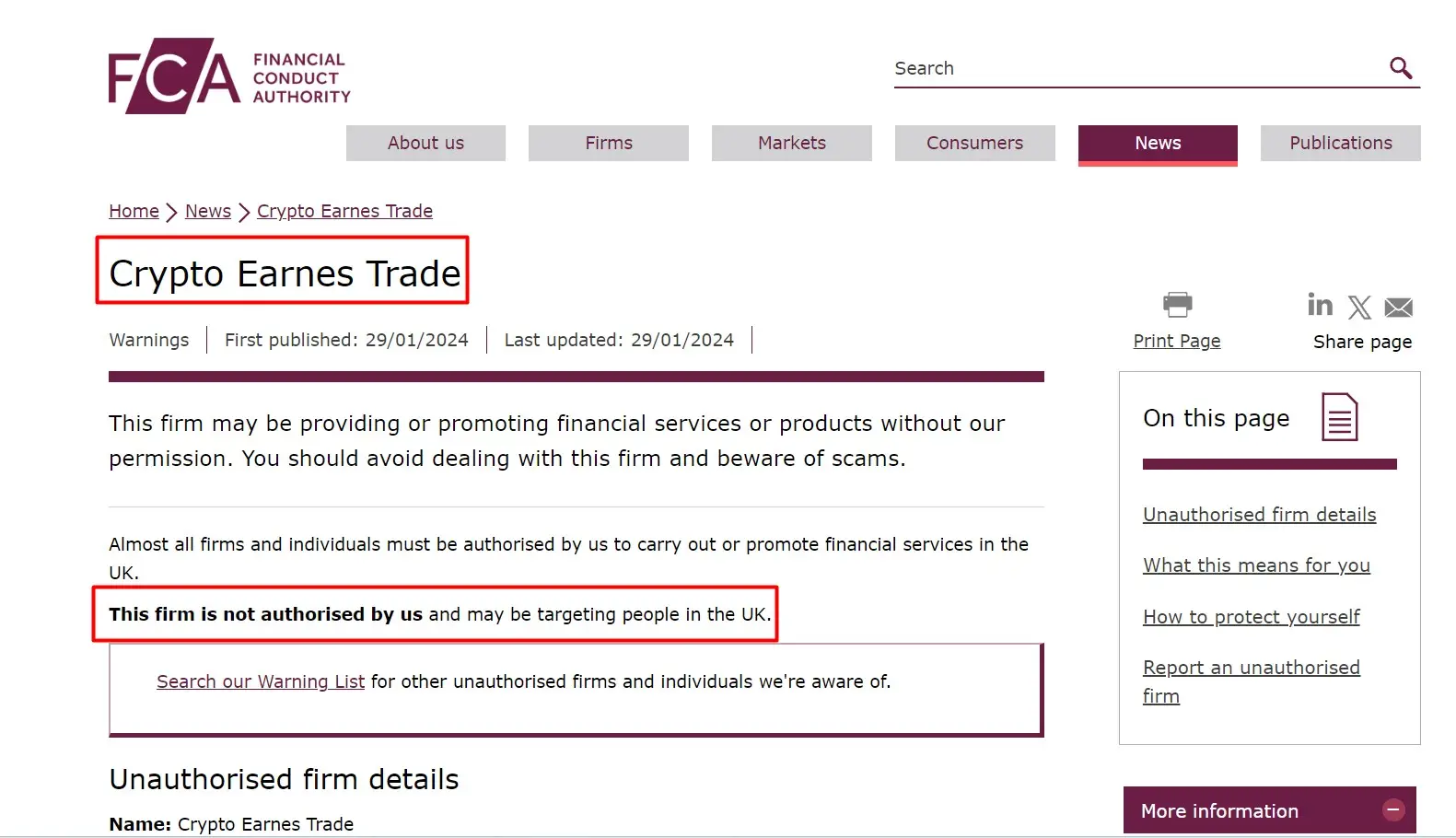Go to the Publications tab
1456x838 pixels.
[x=1340, y=143]
